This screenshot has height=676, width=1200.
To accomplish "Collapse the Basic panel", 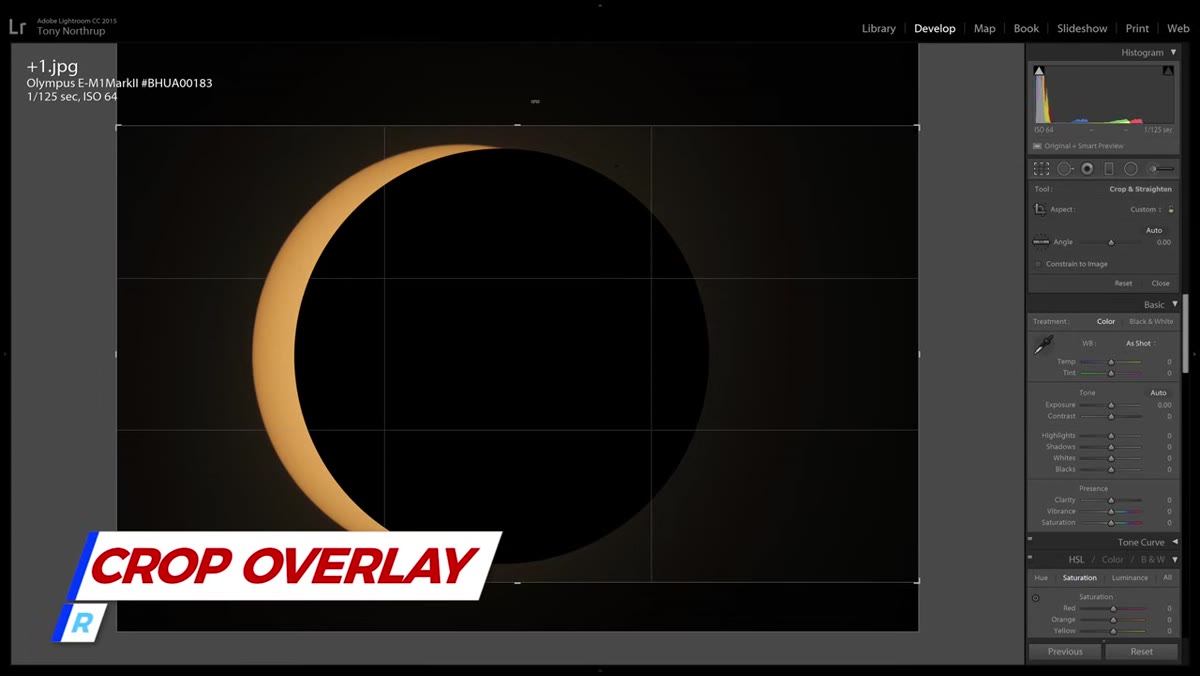I will (x=1174, y=304).
